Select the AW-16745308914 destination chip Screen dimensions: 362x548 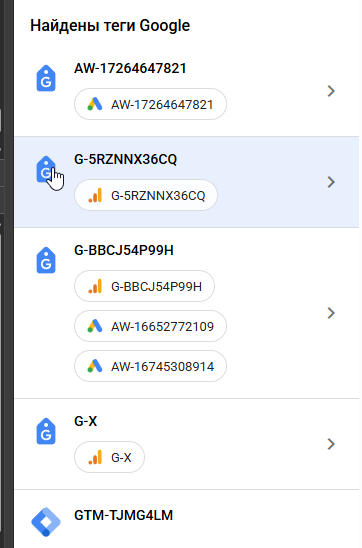coord(150,366)
